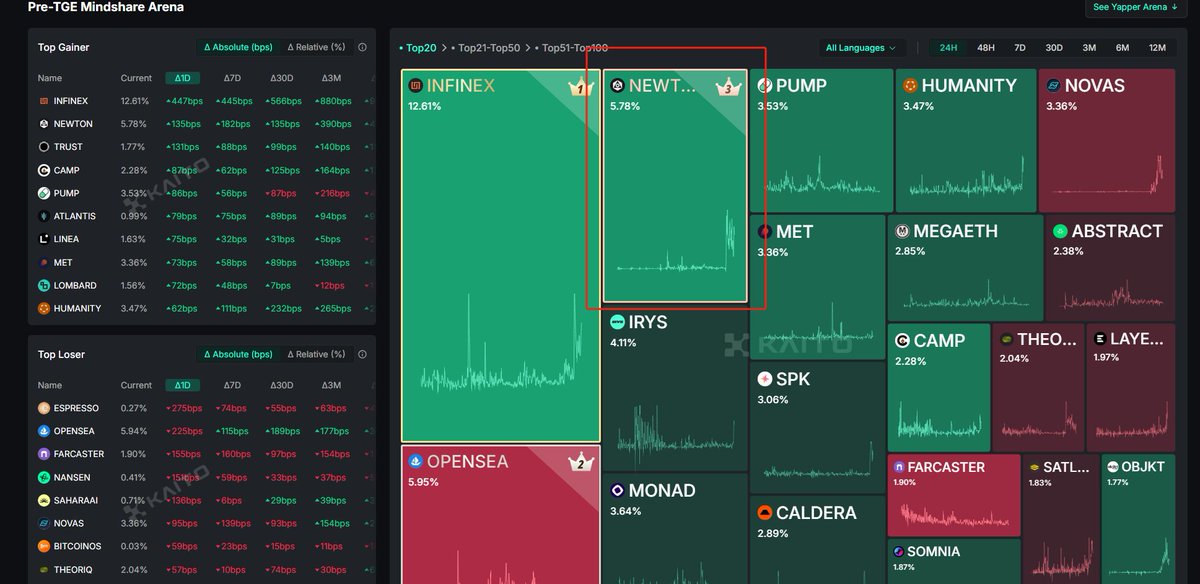Open the MET row in Top Gainer list
The image size is (1200, 584).
202,262
